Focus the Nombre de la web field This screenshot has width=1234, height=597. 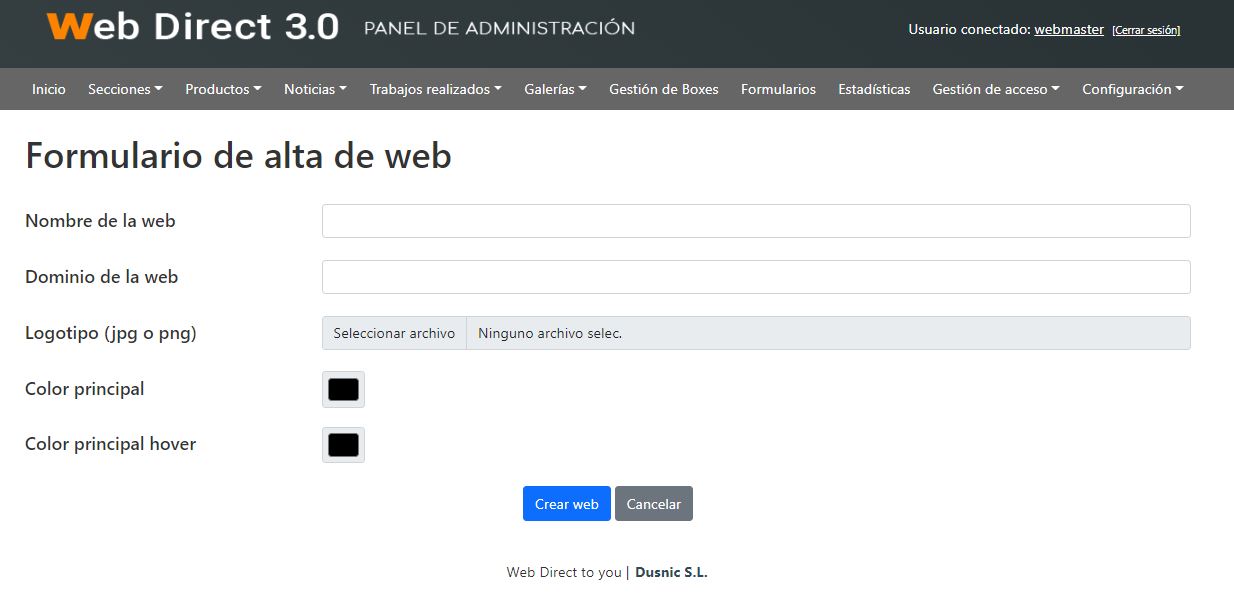[x=756, y=221]
